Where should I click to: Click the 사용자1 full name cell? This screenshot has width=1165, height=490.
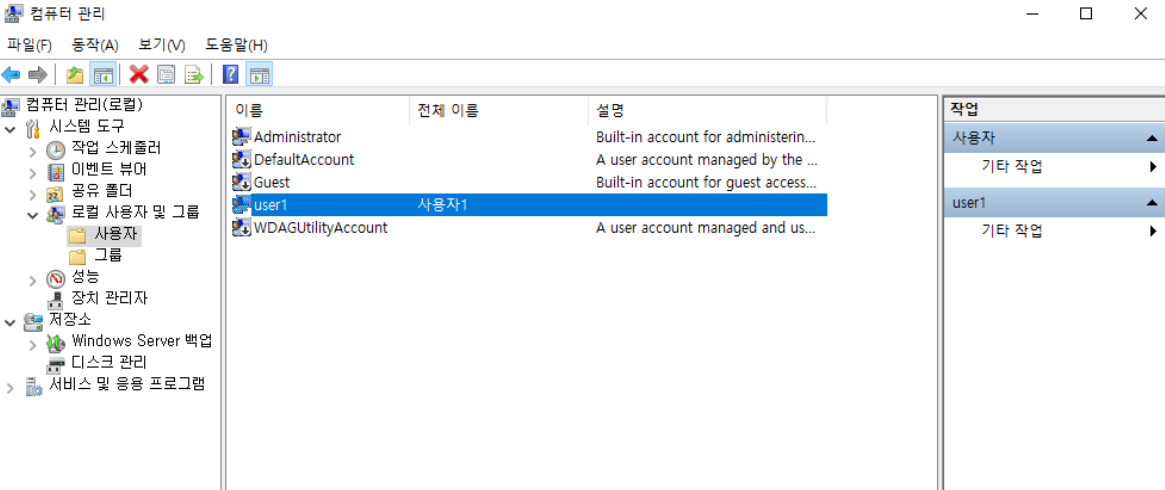(443, 205)
